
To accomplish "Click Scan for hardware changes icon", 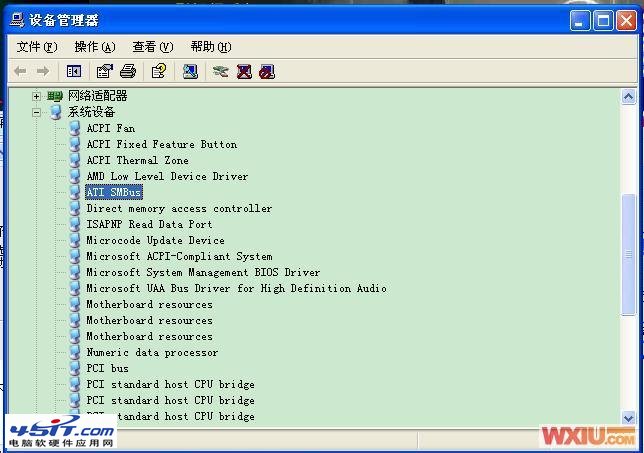I will point(190,71).
